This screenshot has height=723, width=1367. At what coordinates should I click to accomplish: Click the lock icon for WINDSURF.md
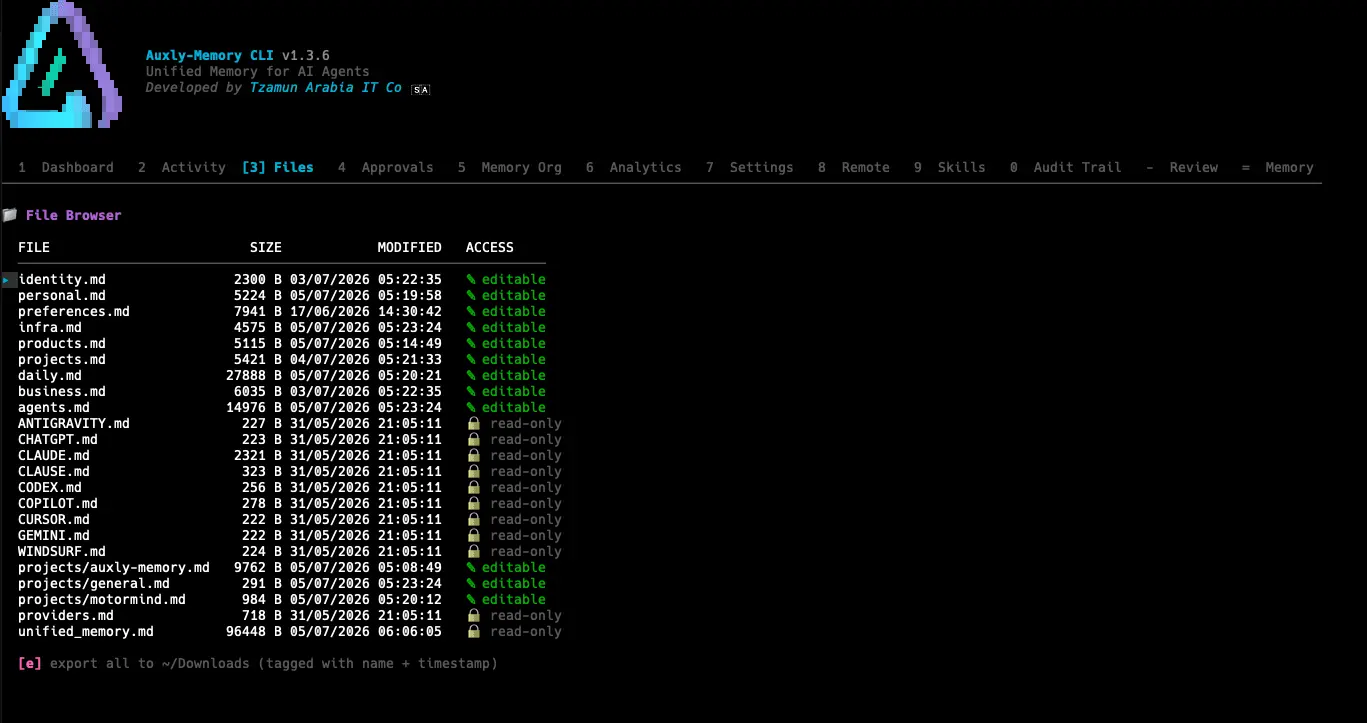pos(474,551)
